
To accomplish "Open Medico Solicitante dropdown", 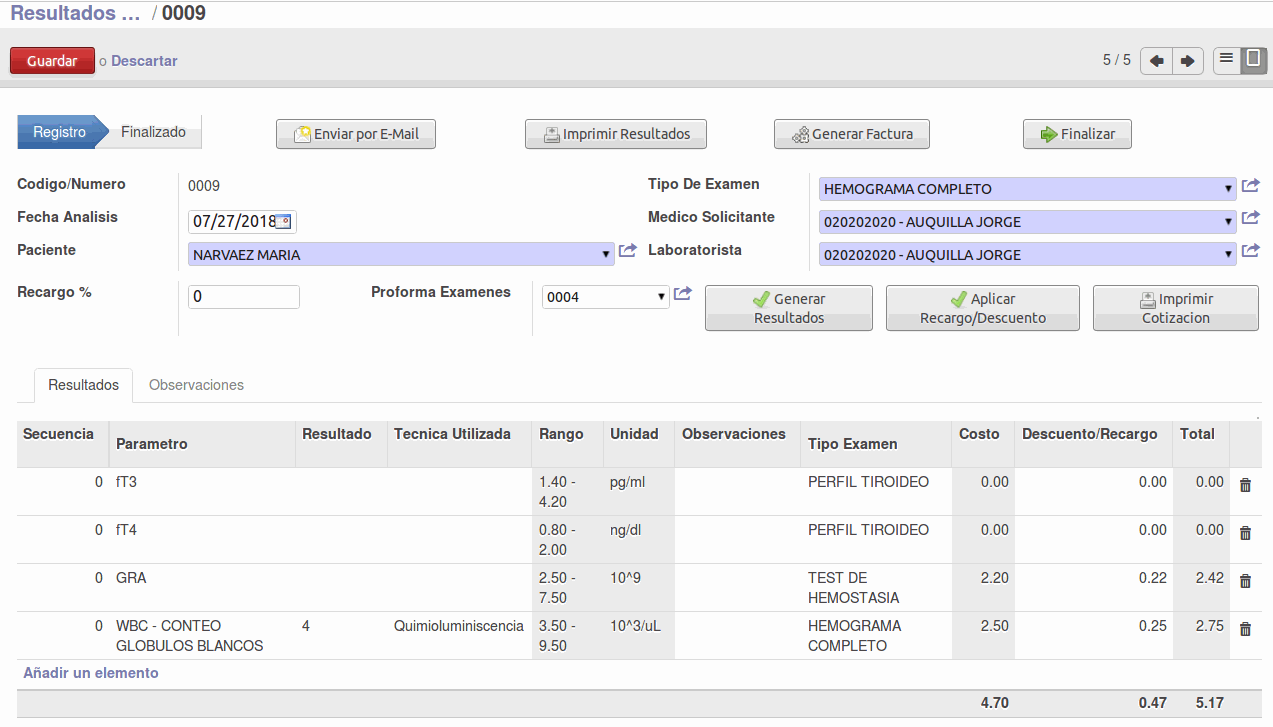I will pyautogui.click(x=1228, y=222).
